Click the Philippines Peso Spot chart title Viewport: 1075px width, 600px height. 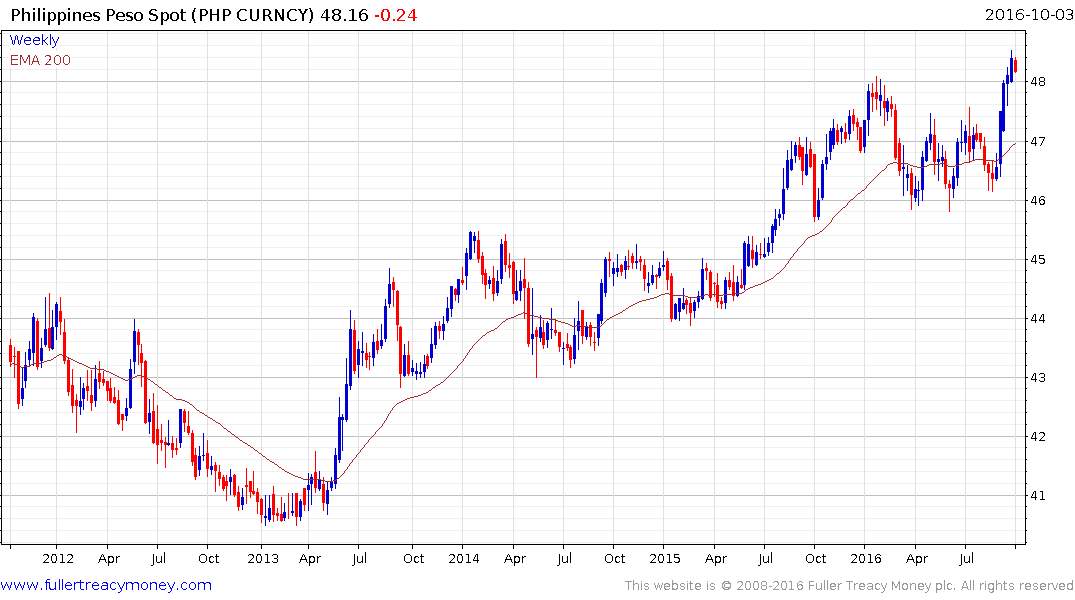(x=162, y=14)
